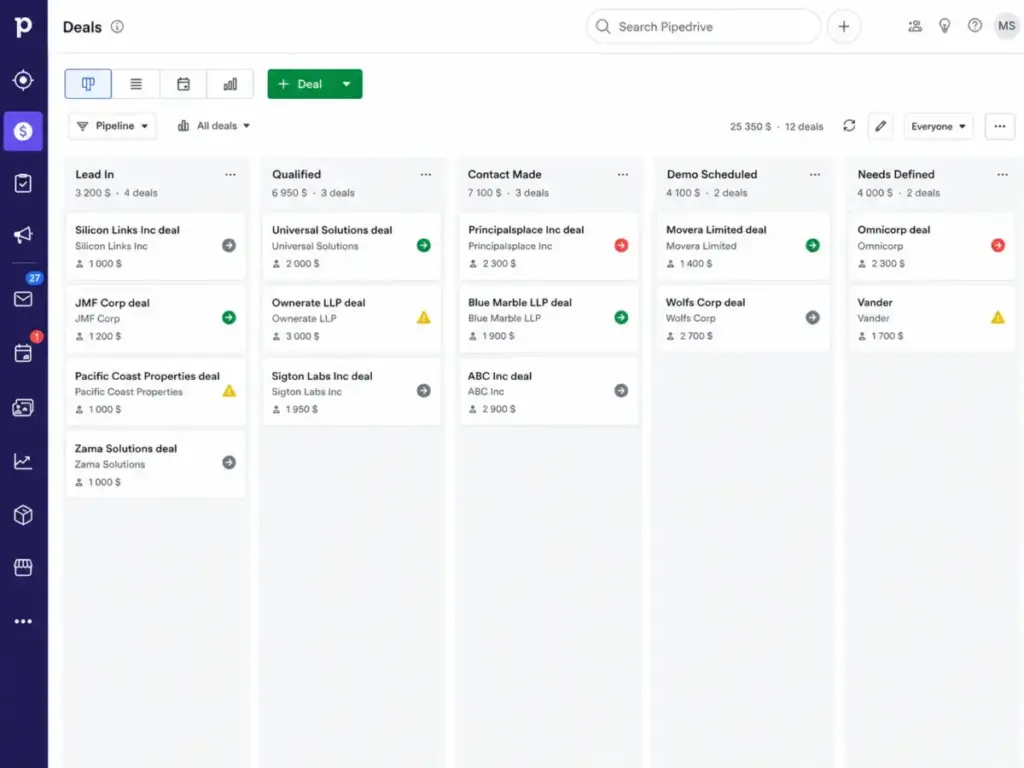This screenshot has height=768, width=1024.
Task: Click the warning triangle on Pacific Coast Properties deal
Action: pyautogui.click(x=229, y=391)
